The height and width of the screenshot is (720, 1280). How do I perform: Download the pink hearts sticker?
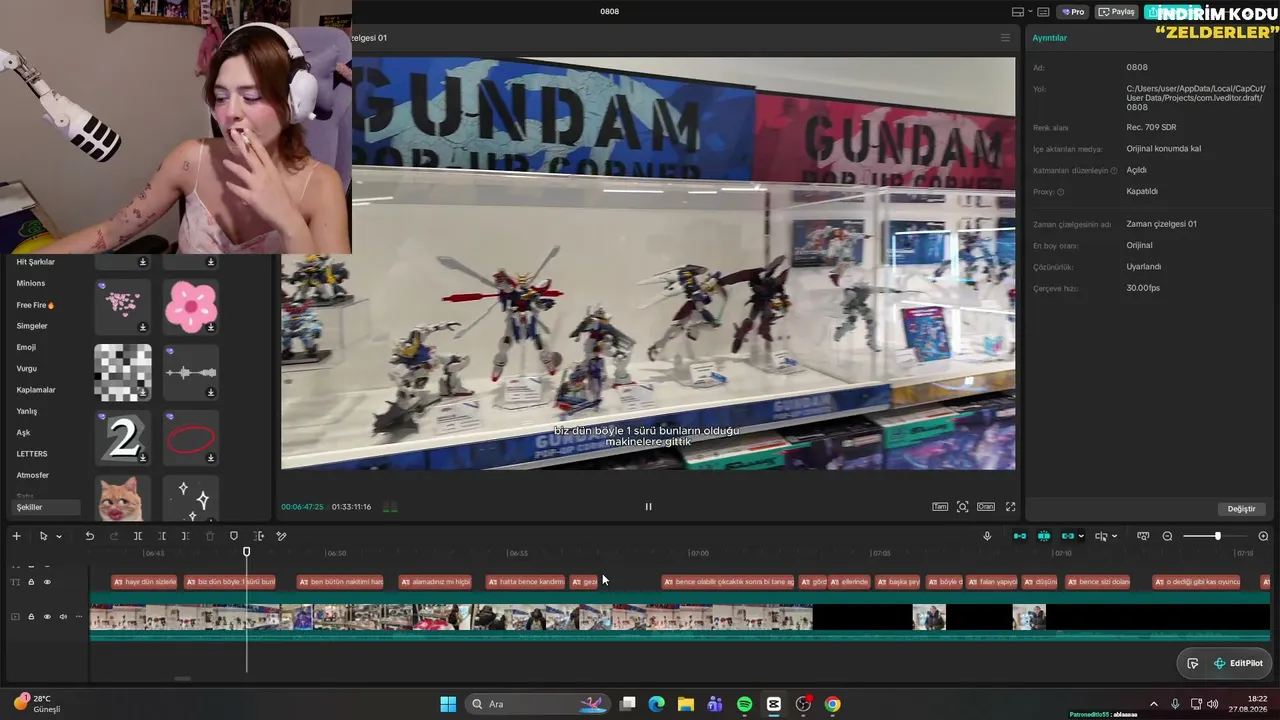click(x=142, y=327)
